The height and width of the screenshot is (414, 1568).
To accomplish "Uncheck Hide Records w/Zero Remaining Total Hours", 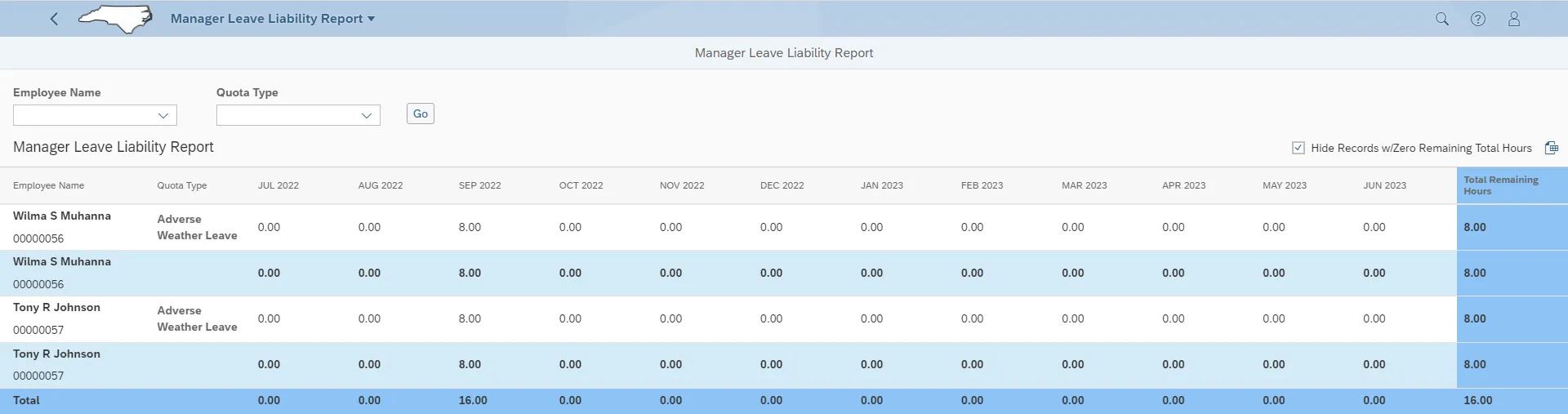I will point(1298,148).
